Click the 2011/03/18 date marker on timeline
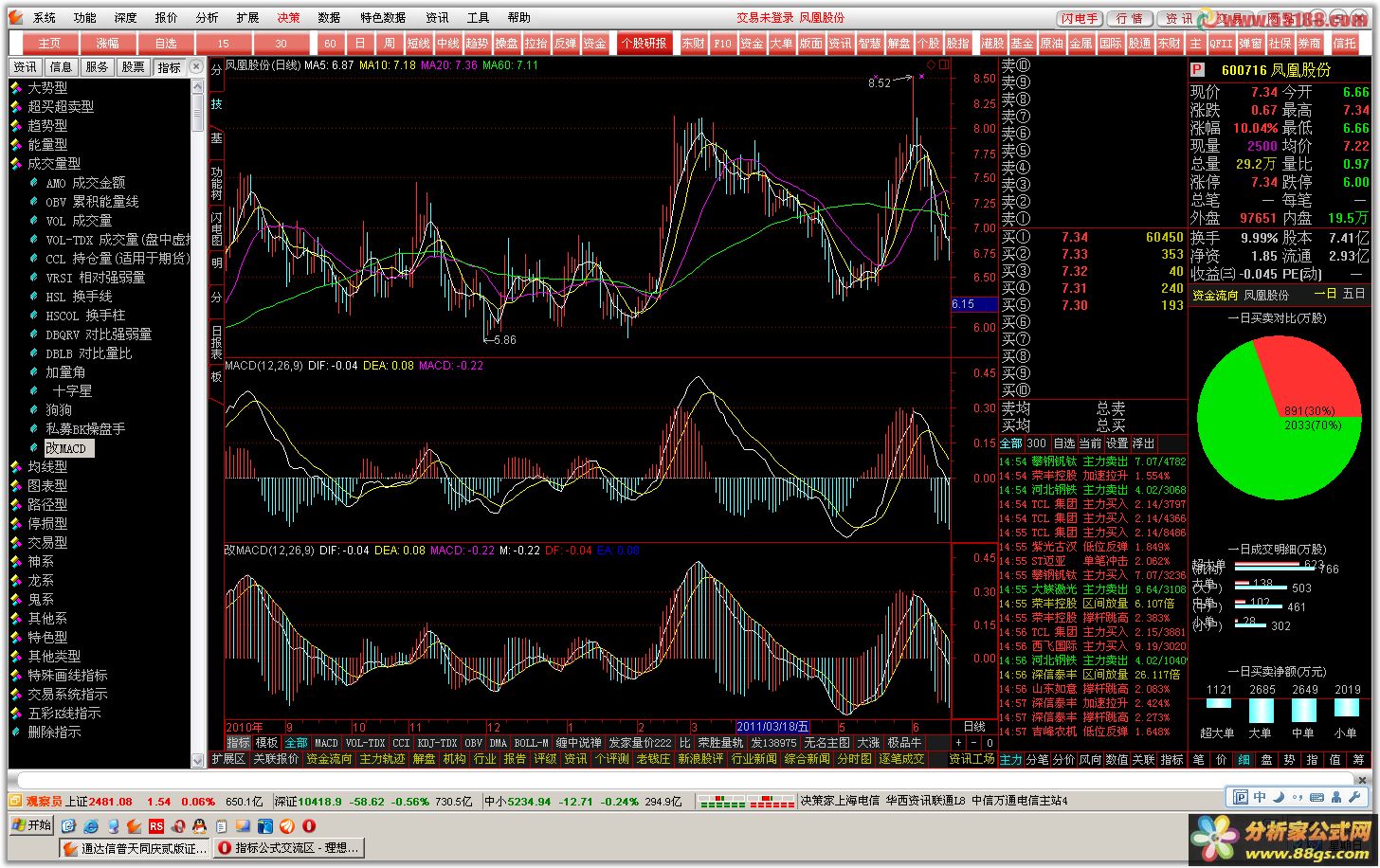 [773, 727]
